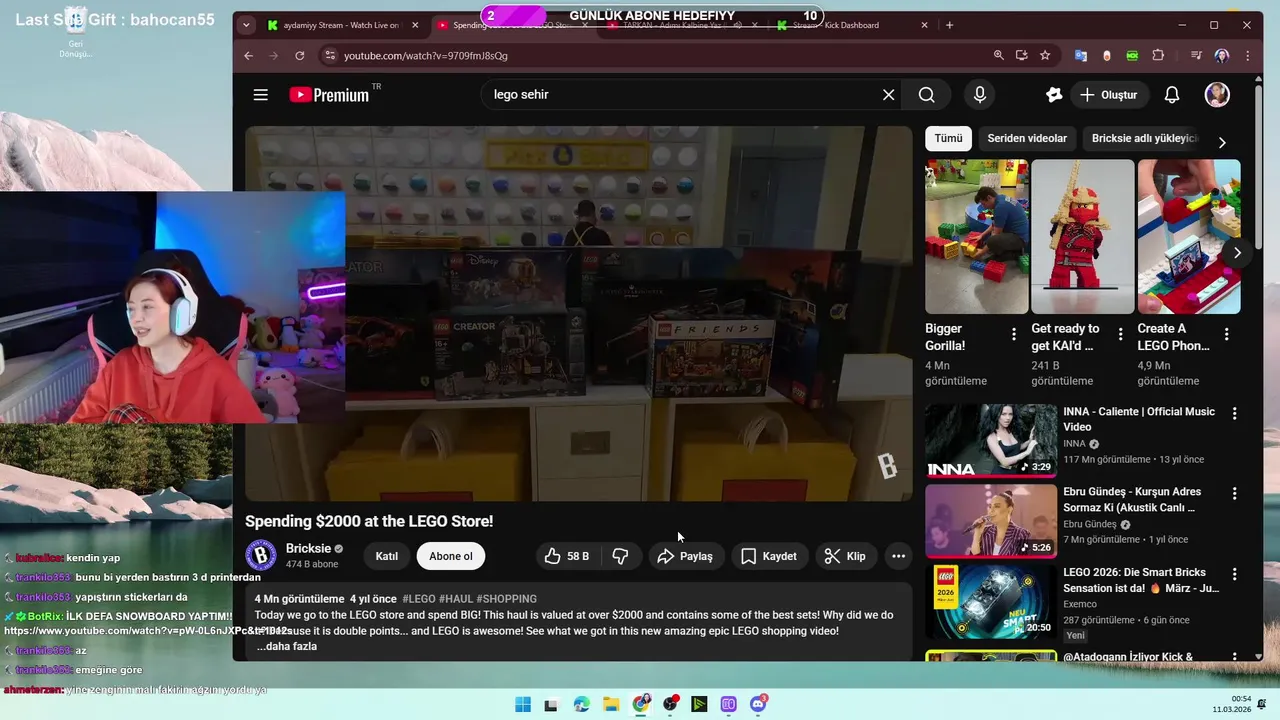The width and height of the screenshot is (1280, 720).
Task: Subscribe with the Abone ol button
Action: click(451, 556)
